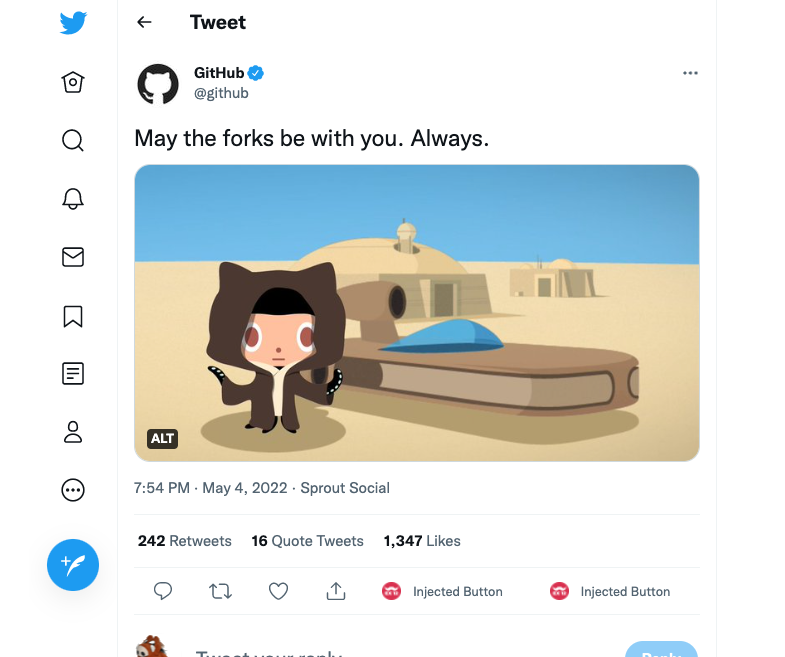This screenshot has width=785, height=657.
Task: Open the Profile person icon
Action: (x=73, y=432)
